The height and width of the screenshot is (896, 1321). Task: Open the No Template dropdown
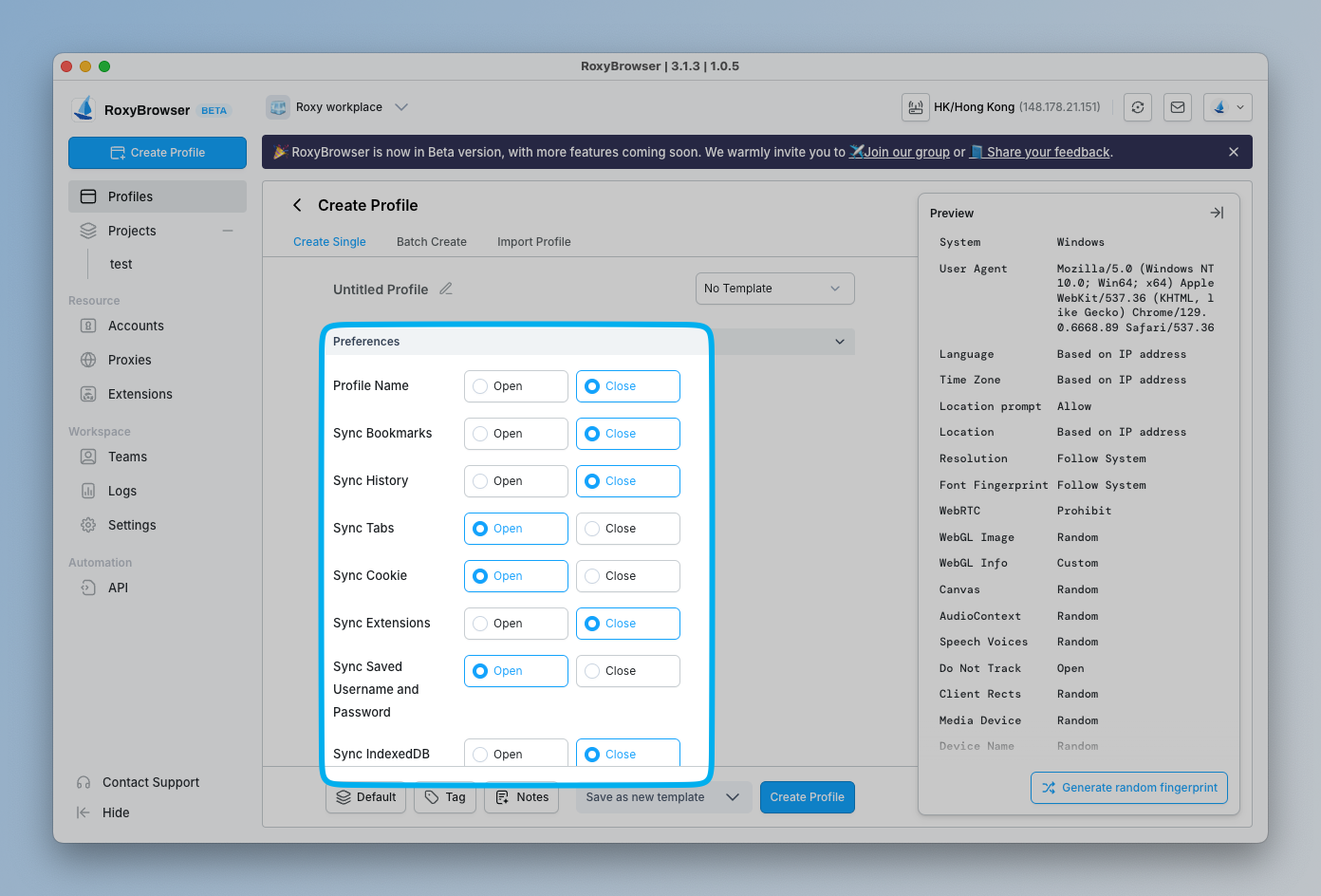[774, 289]
